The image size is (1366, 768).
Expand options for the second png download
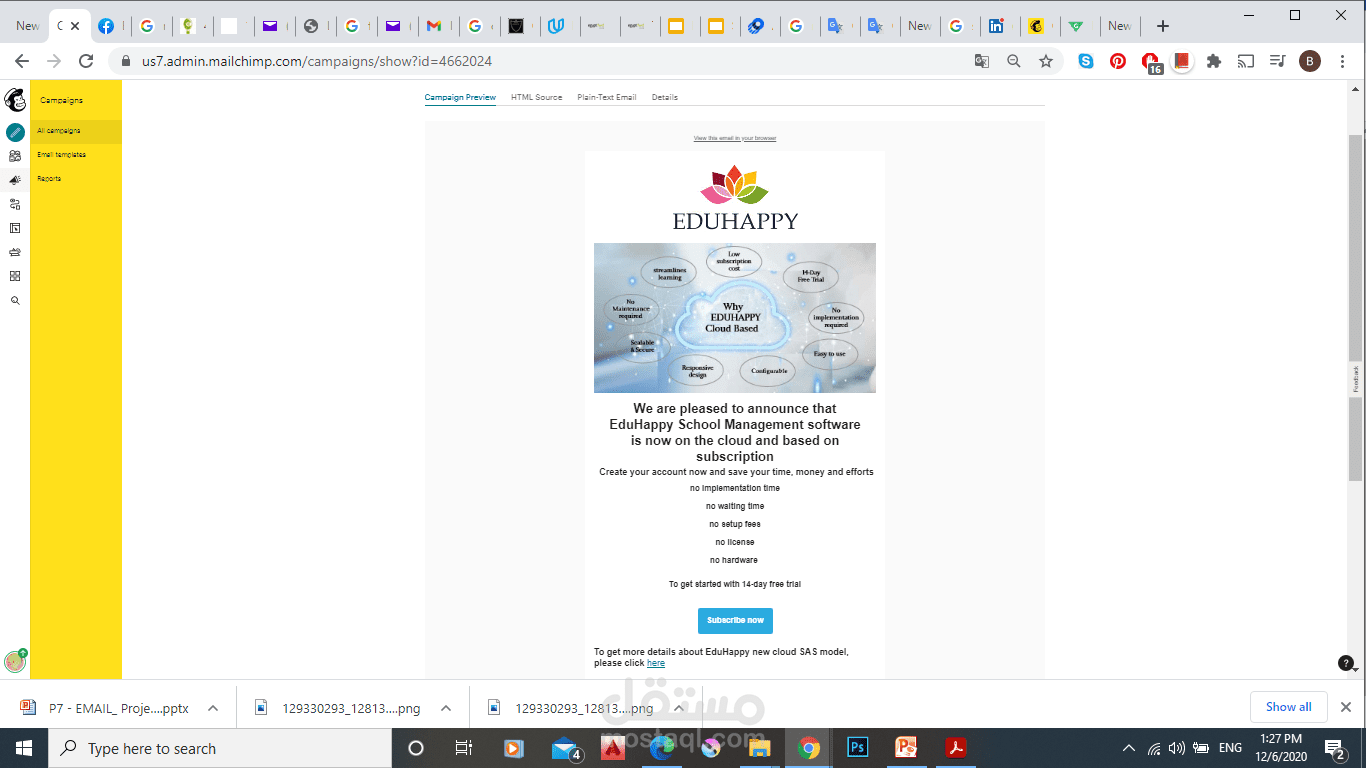pyautogui.click(x=678, y=708)
